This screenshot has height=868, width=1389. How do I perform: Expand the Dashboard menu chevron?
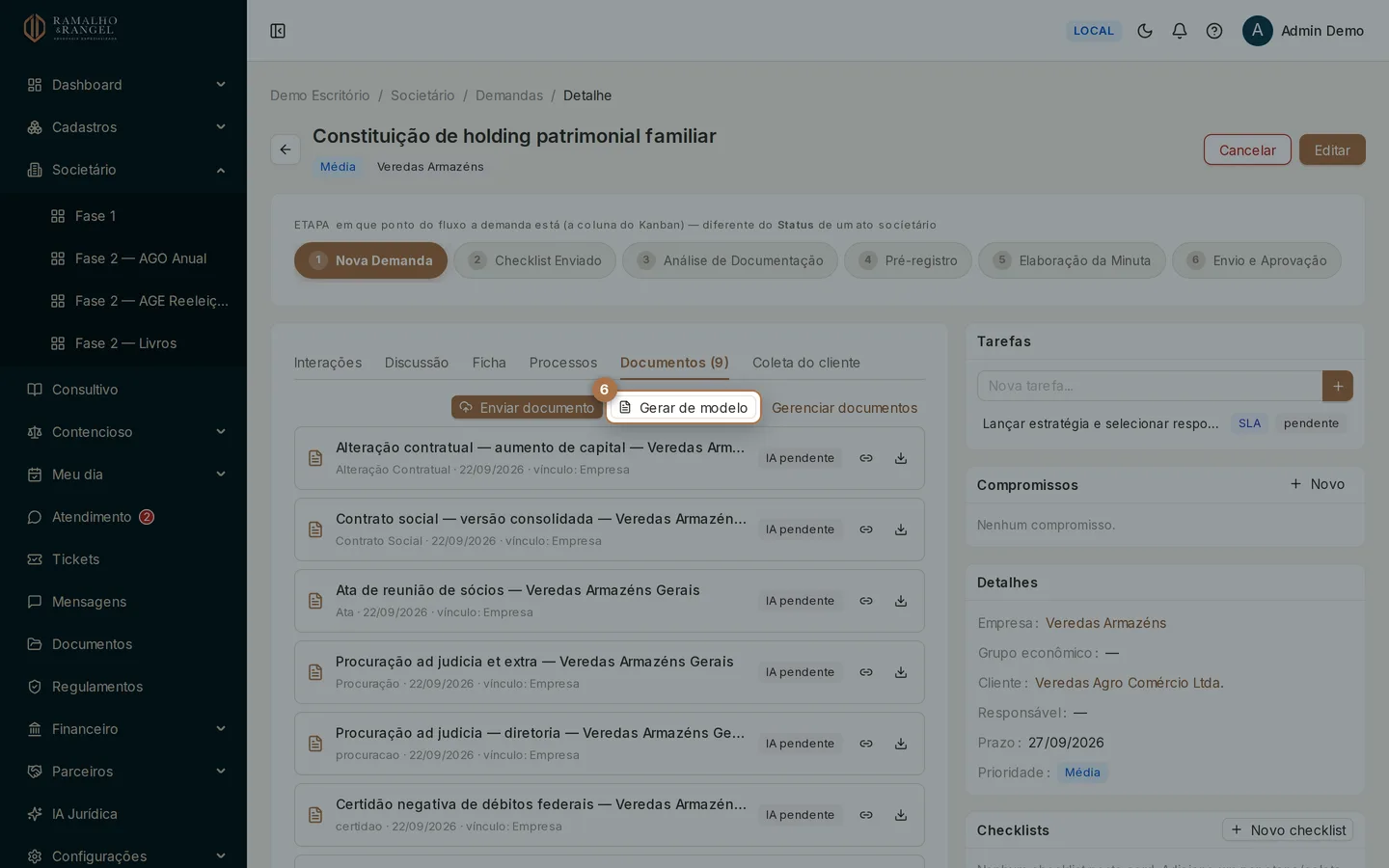(221, 85)
